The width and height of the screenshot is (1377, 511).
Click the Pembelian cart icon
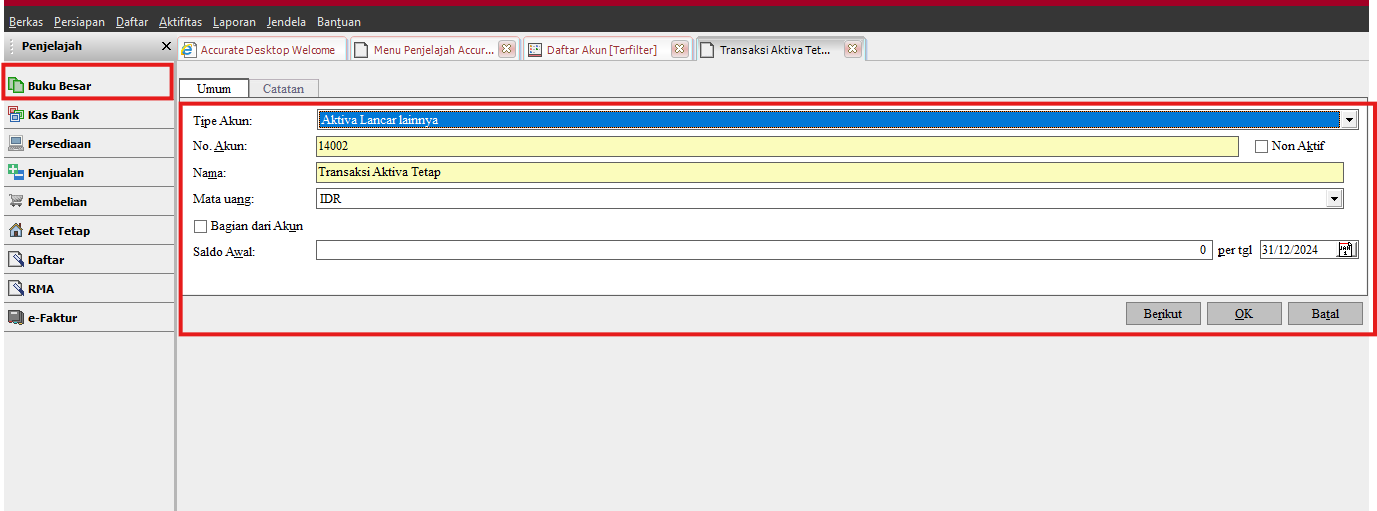pyautogui.click(x=16, y=202)
